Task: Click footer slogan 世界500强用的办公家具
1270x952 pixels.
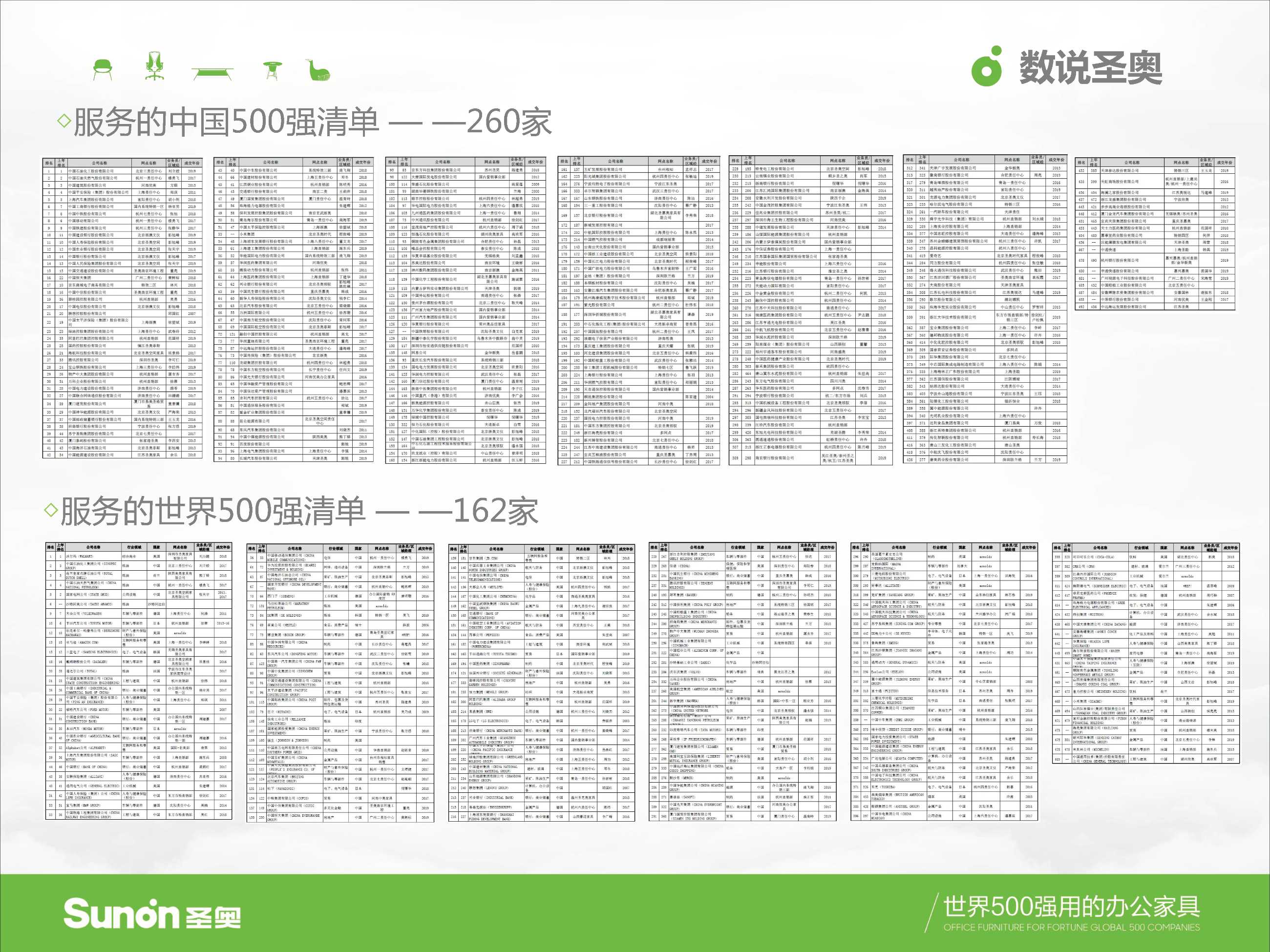Action: pos(1071,906)
